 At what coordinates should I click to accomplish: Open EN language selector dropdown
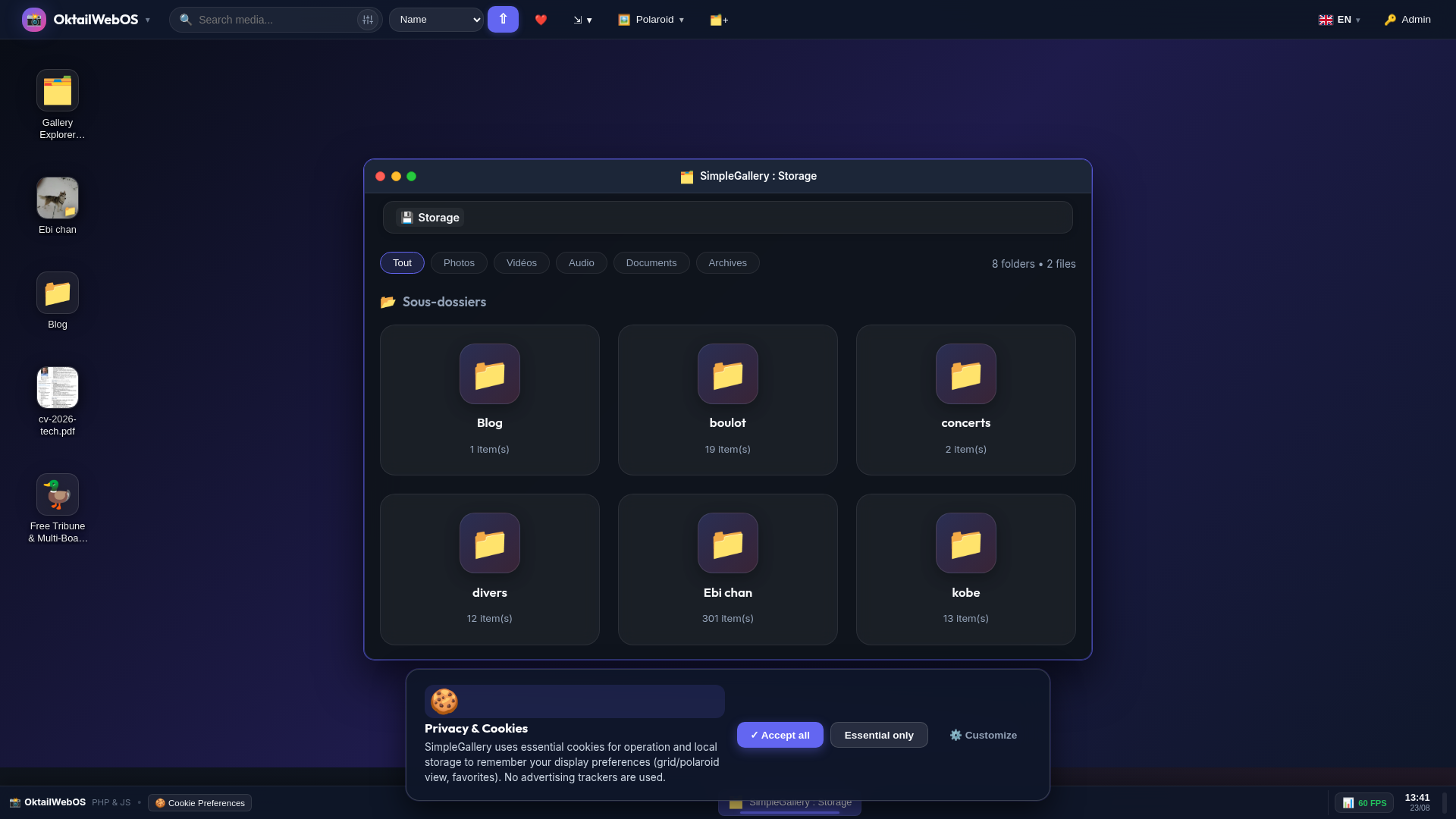click(x=1339, y=20)
